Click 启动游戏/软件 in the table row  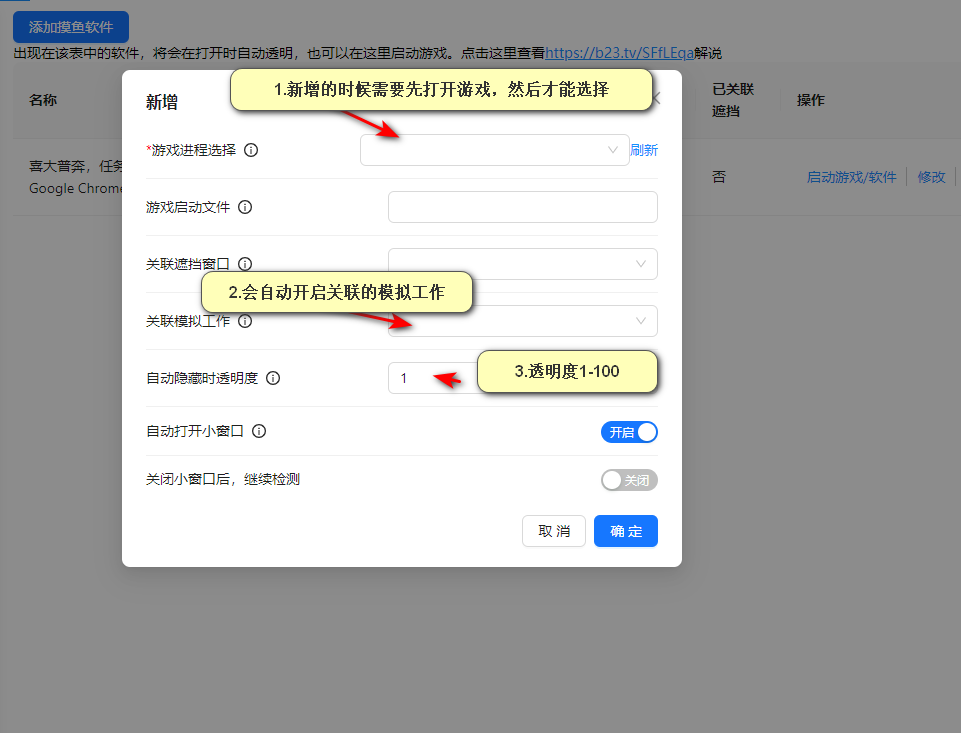(x=851, y=177)
